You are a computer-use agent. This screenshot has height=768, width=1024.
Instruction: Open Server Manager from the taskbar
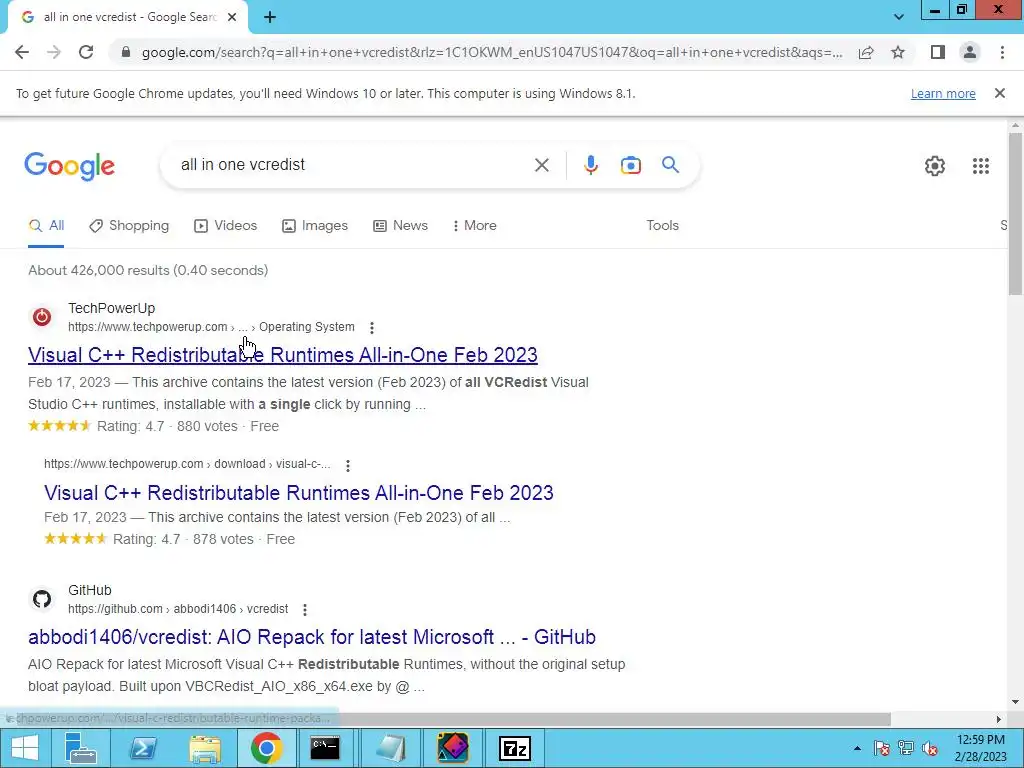[82, 748]
